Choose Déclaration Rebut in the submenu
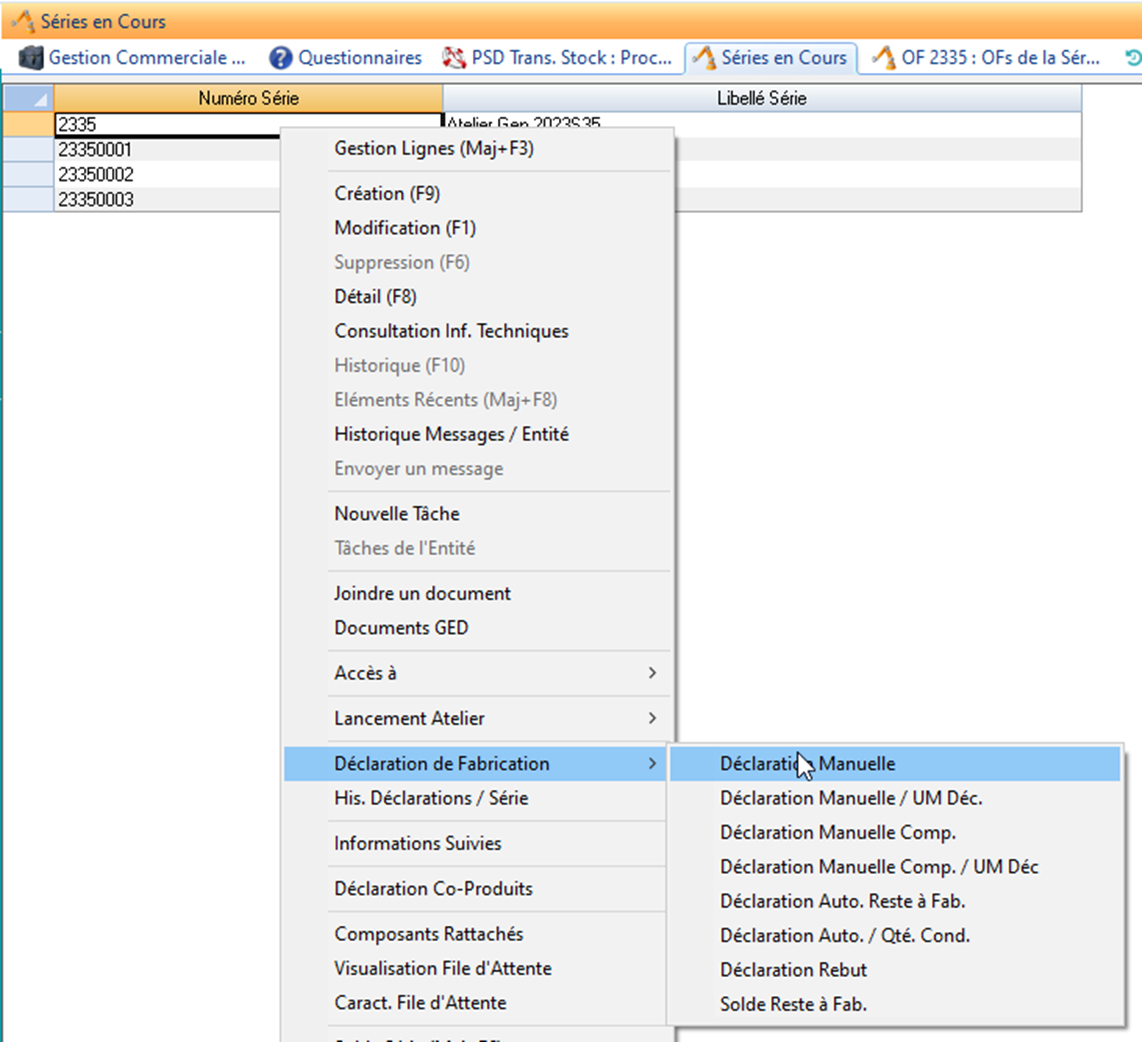 [793, 970]
